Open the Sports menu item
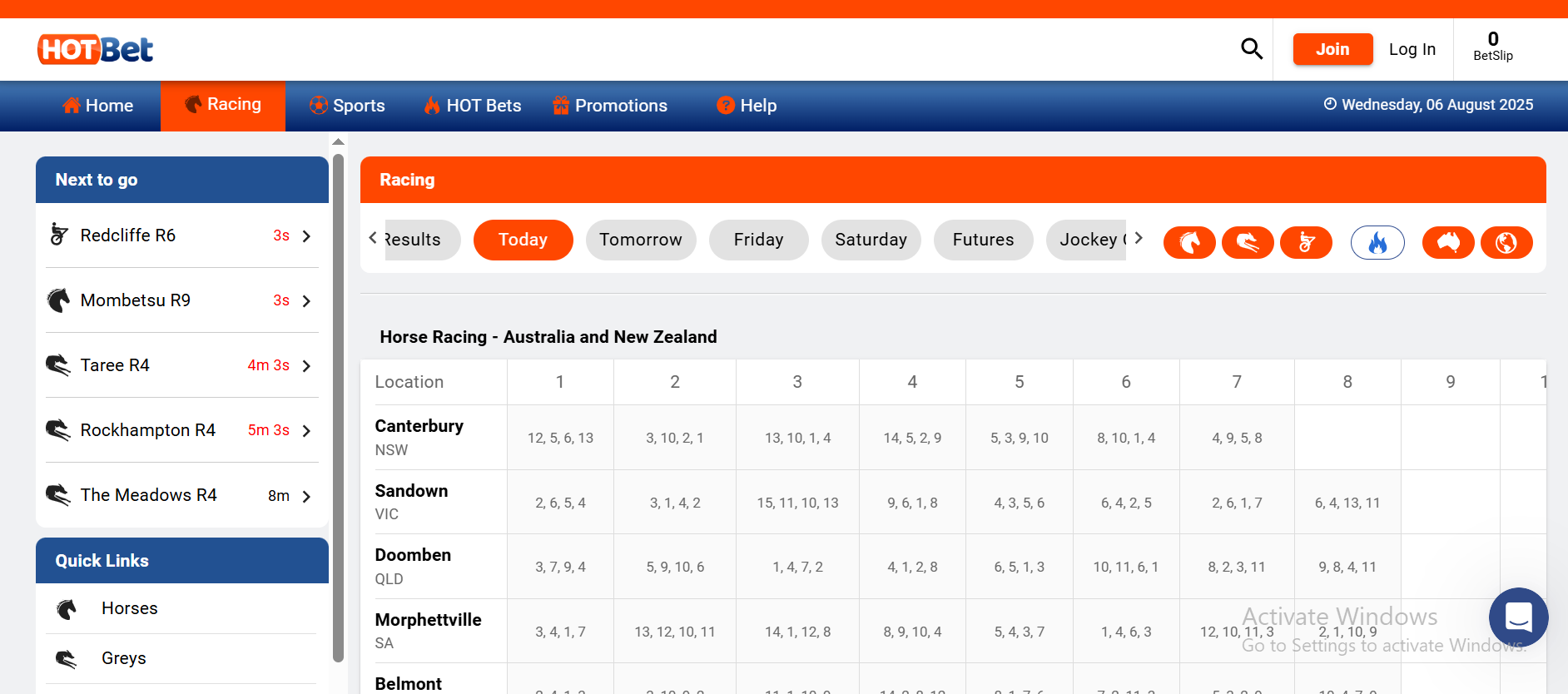The width and height of the screenshot is (1568, 694). coord(347,106)
